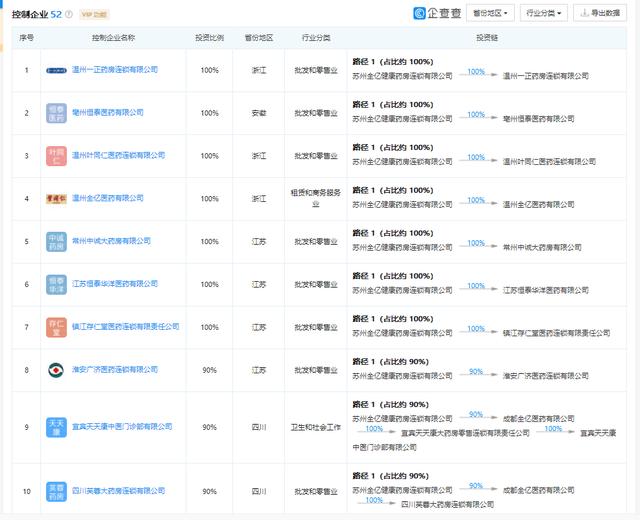
Task: Click the 亳州恒泰医药 logo icon in row 2
Action: [56, 113]
